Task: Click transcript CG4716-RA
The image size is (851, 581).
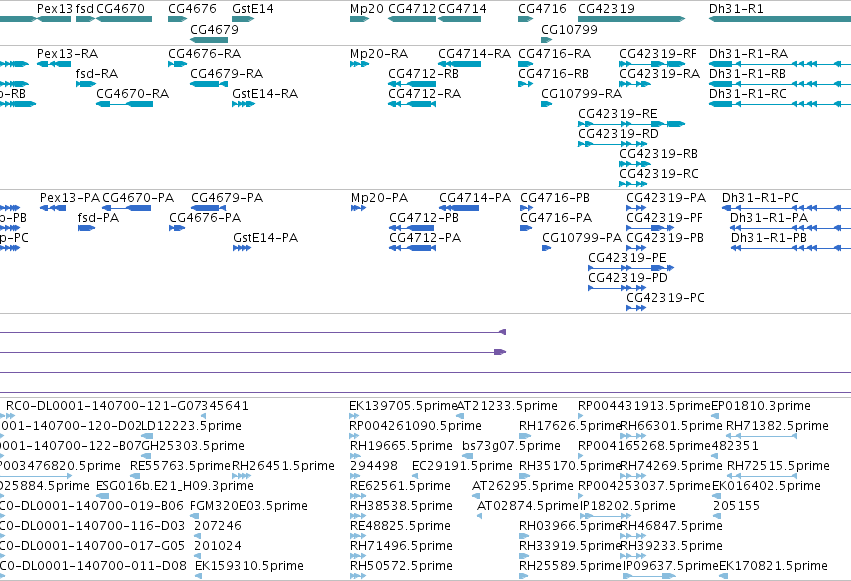Action: [555, 54]
